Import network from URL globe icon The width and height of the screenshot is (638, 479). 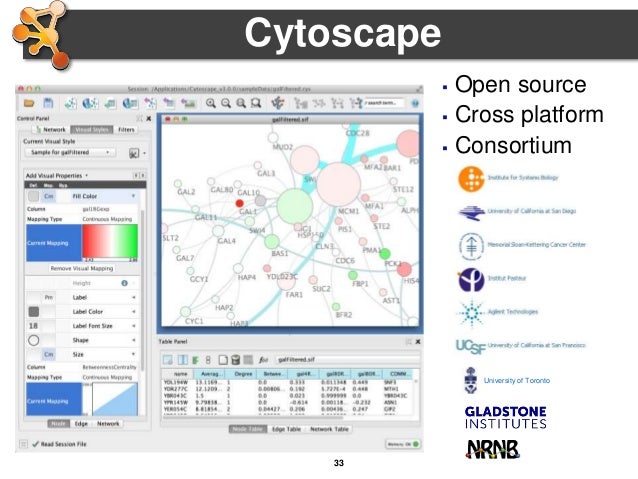click(90, 103)
